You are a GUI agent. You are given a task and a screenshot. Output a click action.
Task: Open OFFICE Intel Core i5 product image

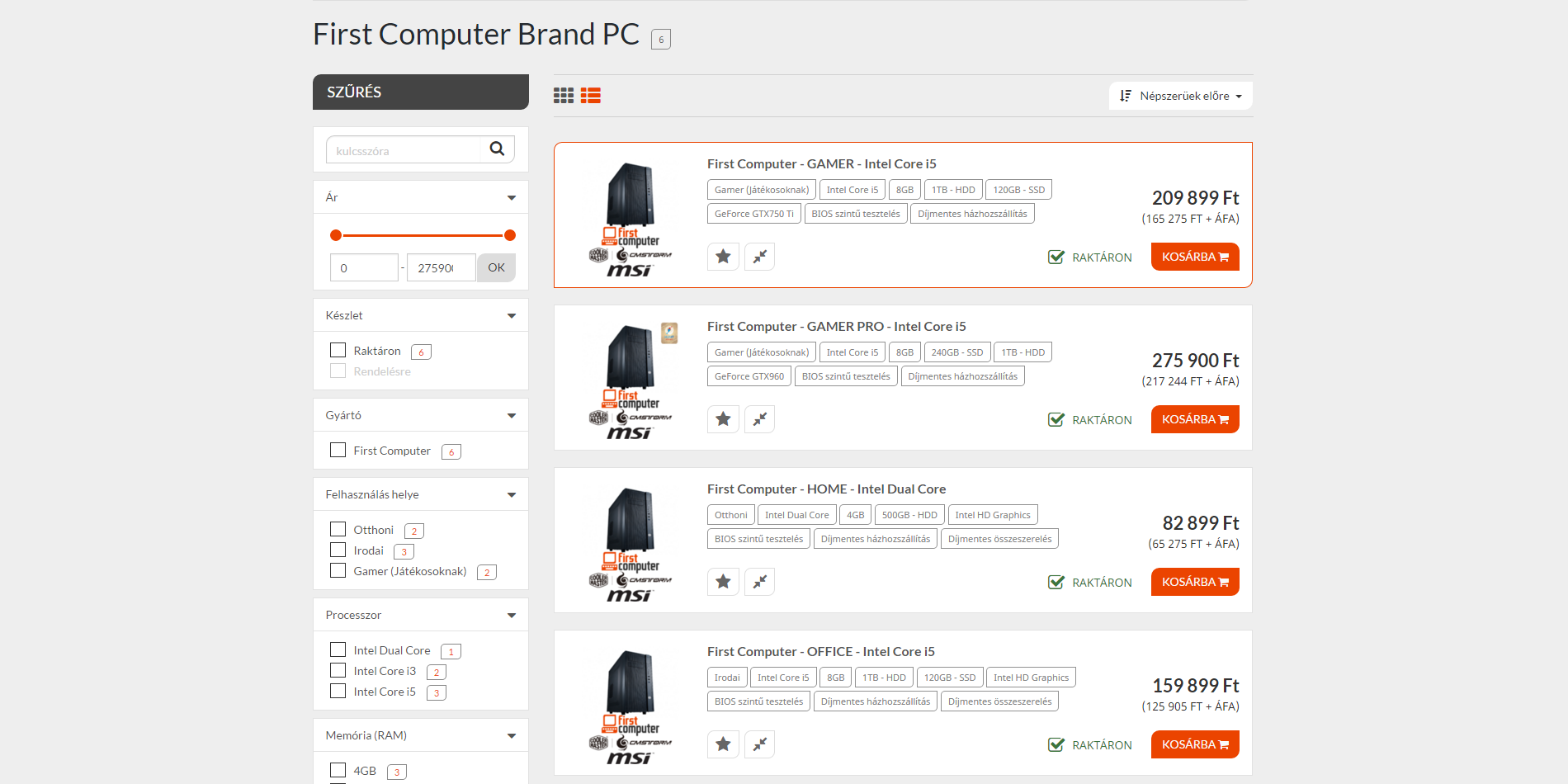(x=631, y=706)
